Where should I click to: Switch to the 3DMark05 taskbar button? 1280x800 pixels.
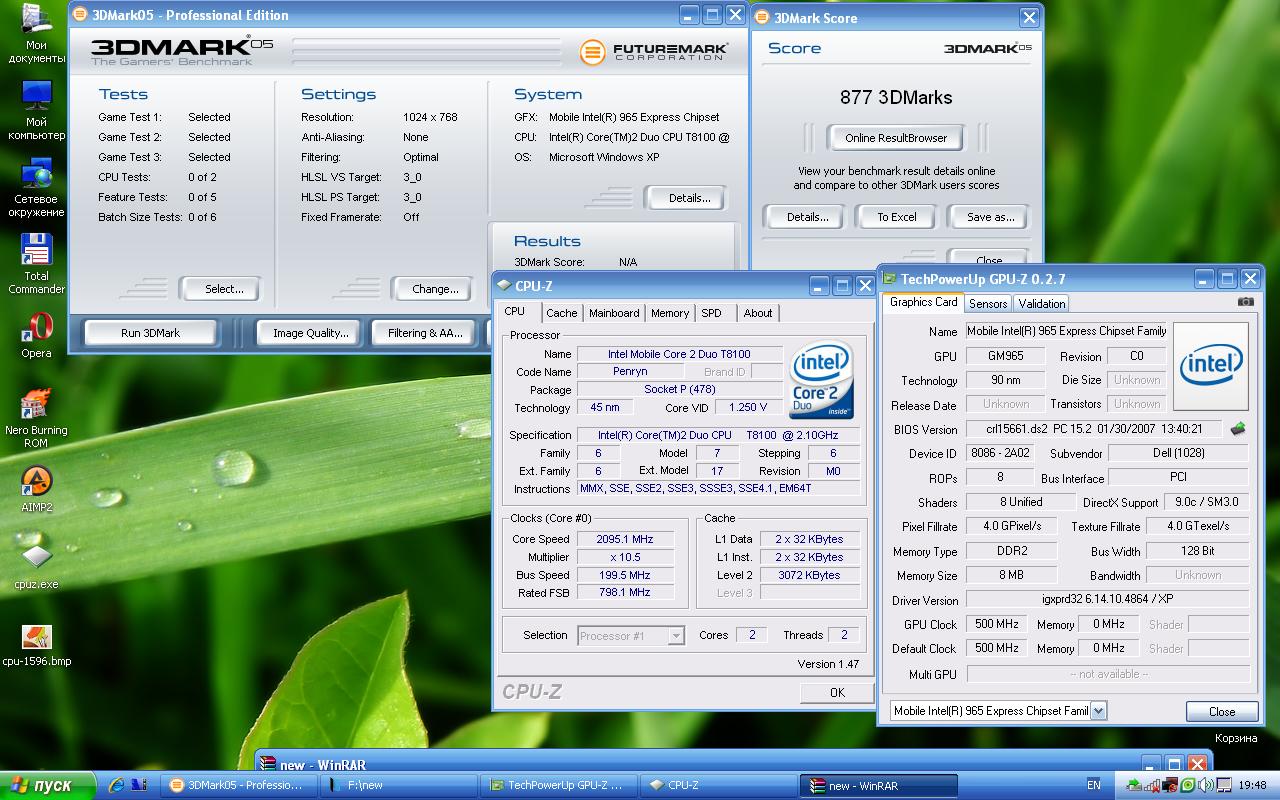pos(237,785)
